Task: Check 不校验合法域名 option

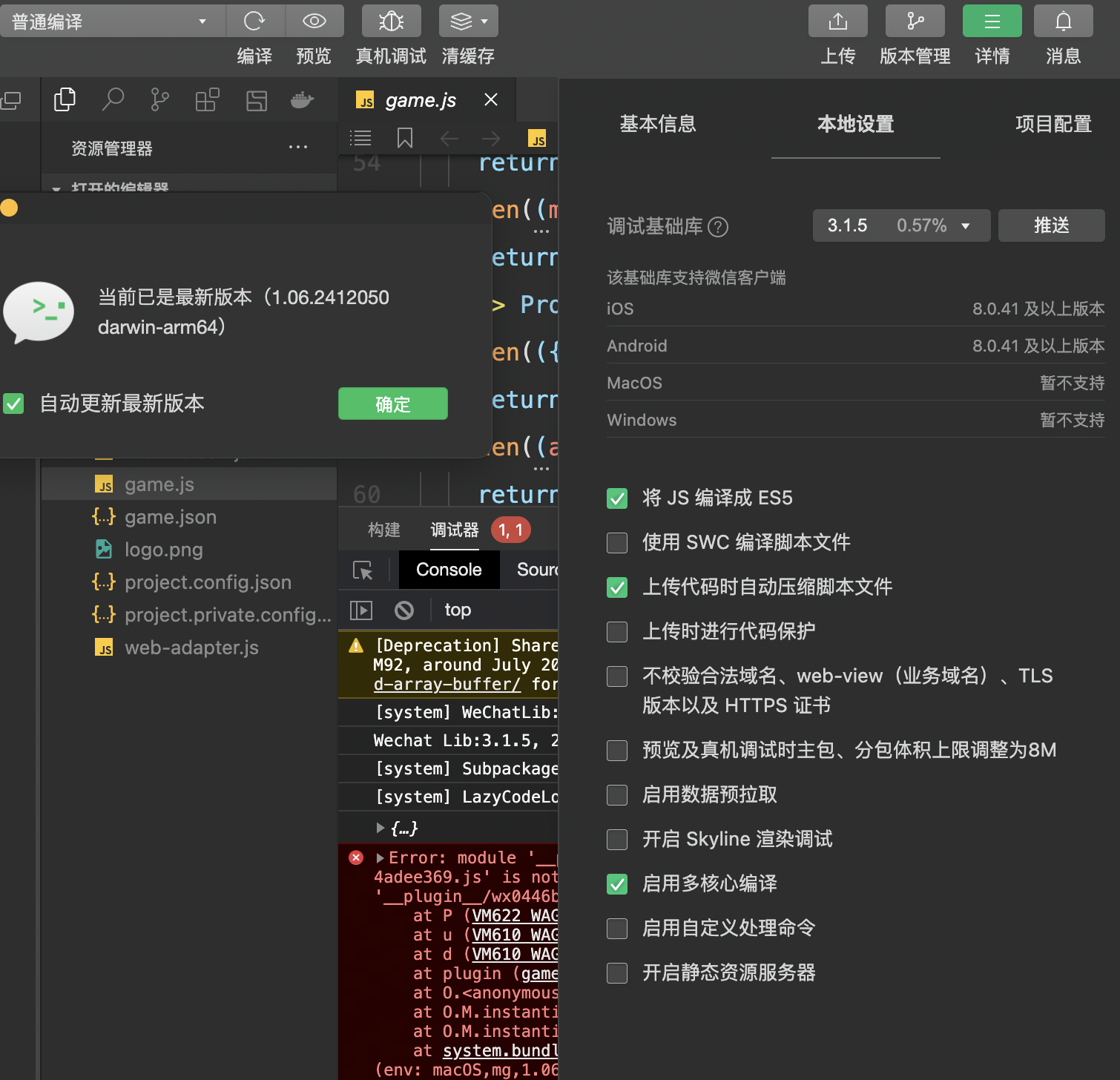Action: coord(617,676)
